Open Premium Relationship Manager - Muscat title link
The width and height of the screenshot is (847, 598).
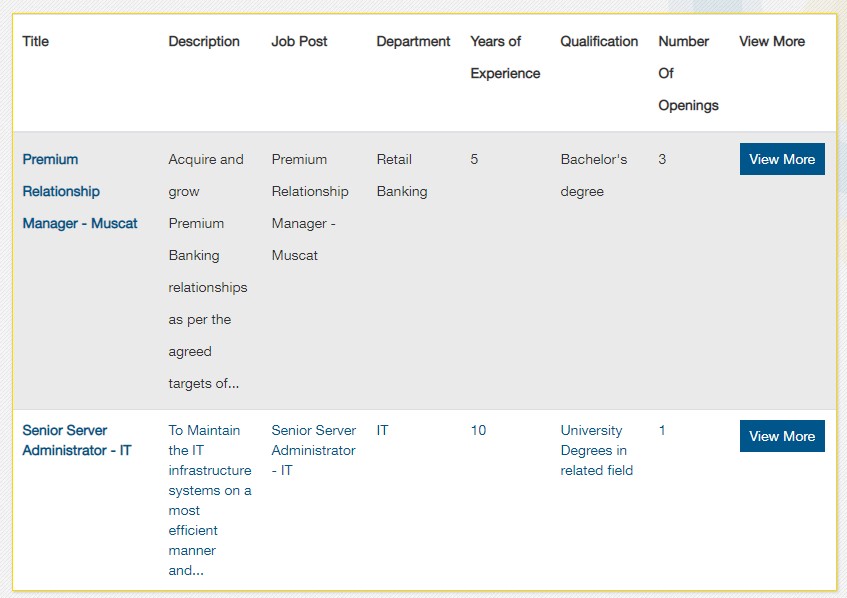[80, 191]
